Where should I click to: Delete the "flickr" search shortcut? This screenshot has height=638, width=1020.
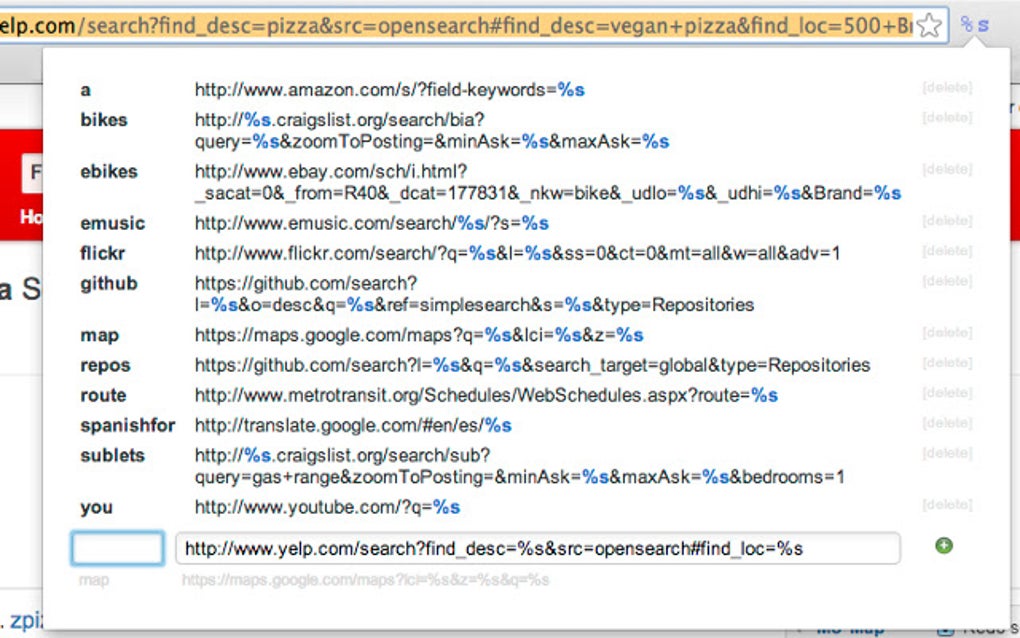946,252
